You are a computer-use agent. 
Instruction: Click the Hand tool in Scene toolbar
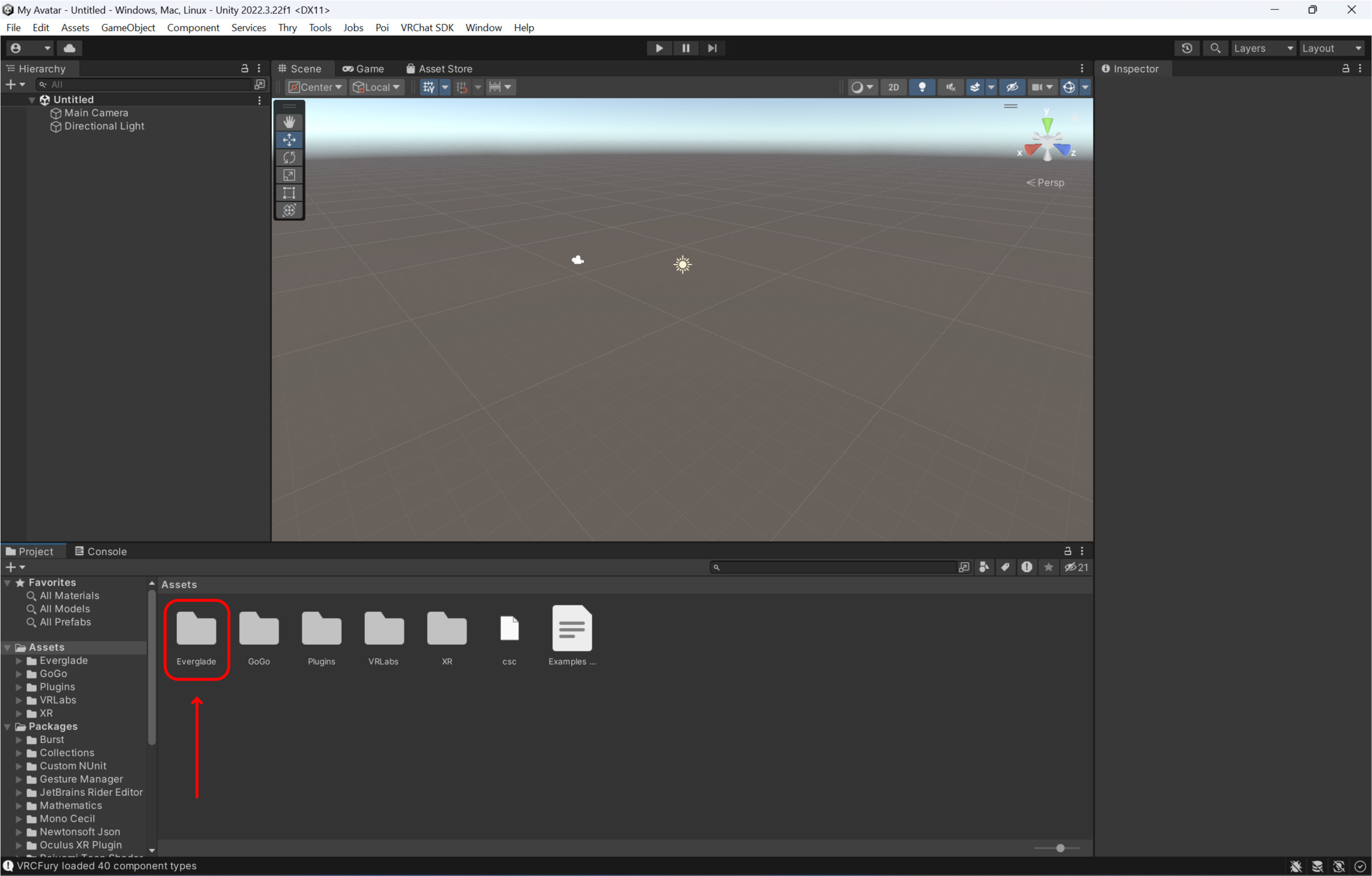pos(289,120)
